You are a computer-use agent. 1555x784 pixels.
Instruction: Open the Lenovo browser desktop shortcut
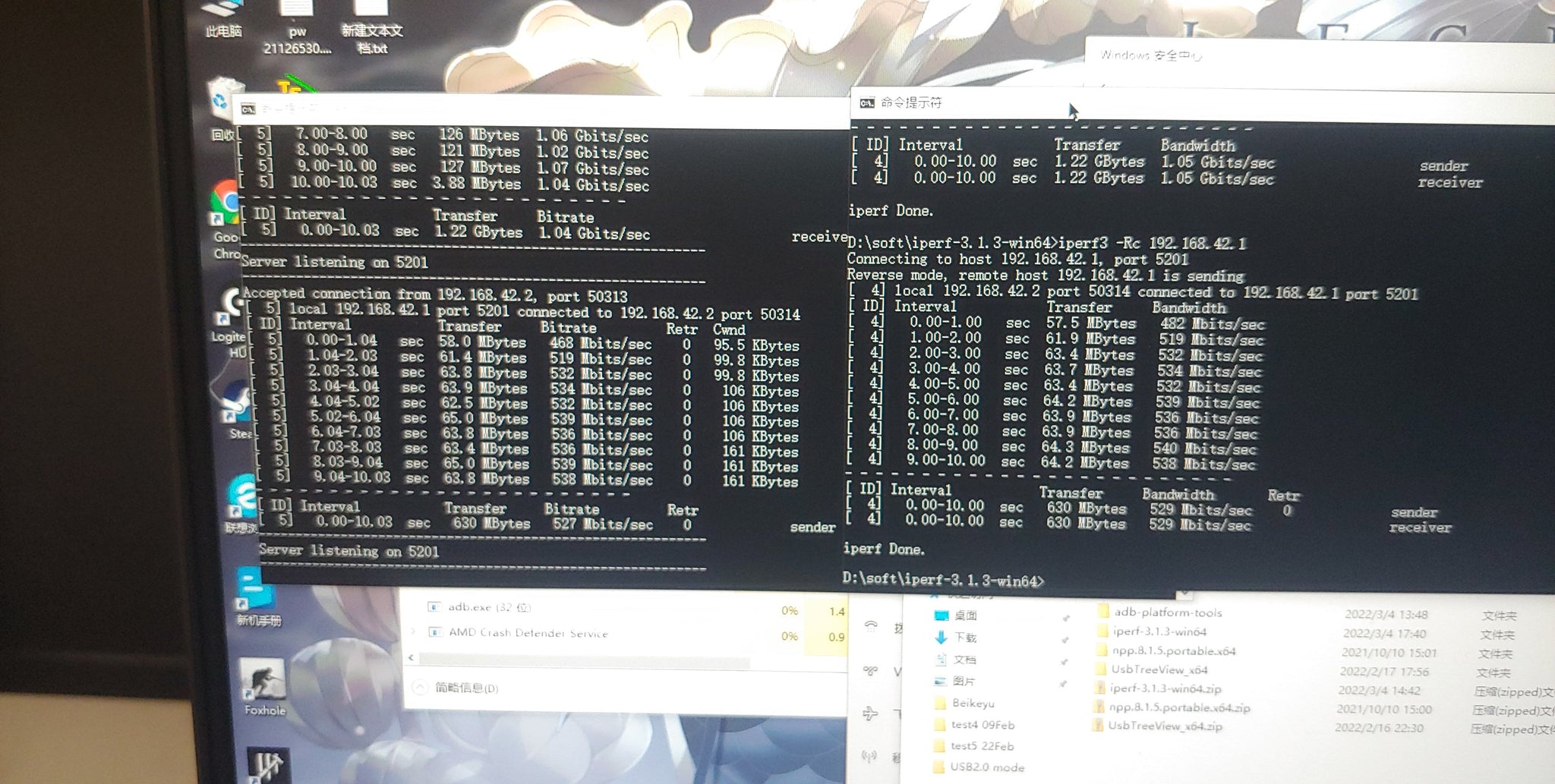[243, 504]
